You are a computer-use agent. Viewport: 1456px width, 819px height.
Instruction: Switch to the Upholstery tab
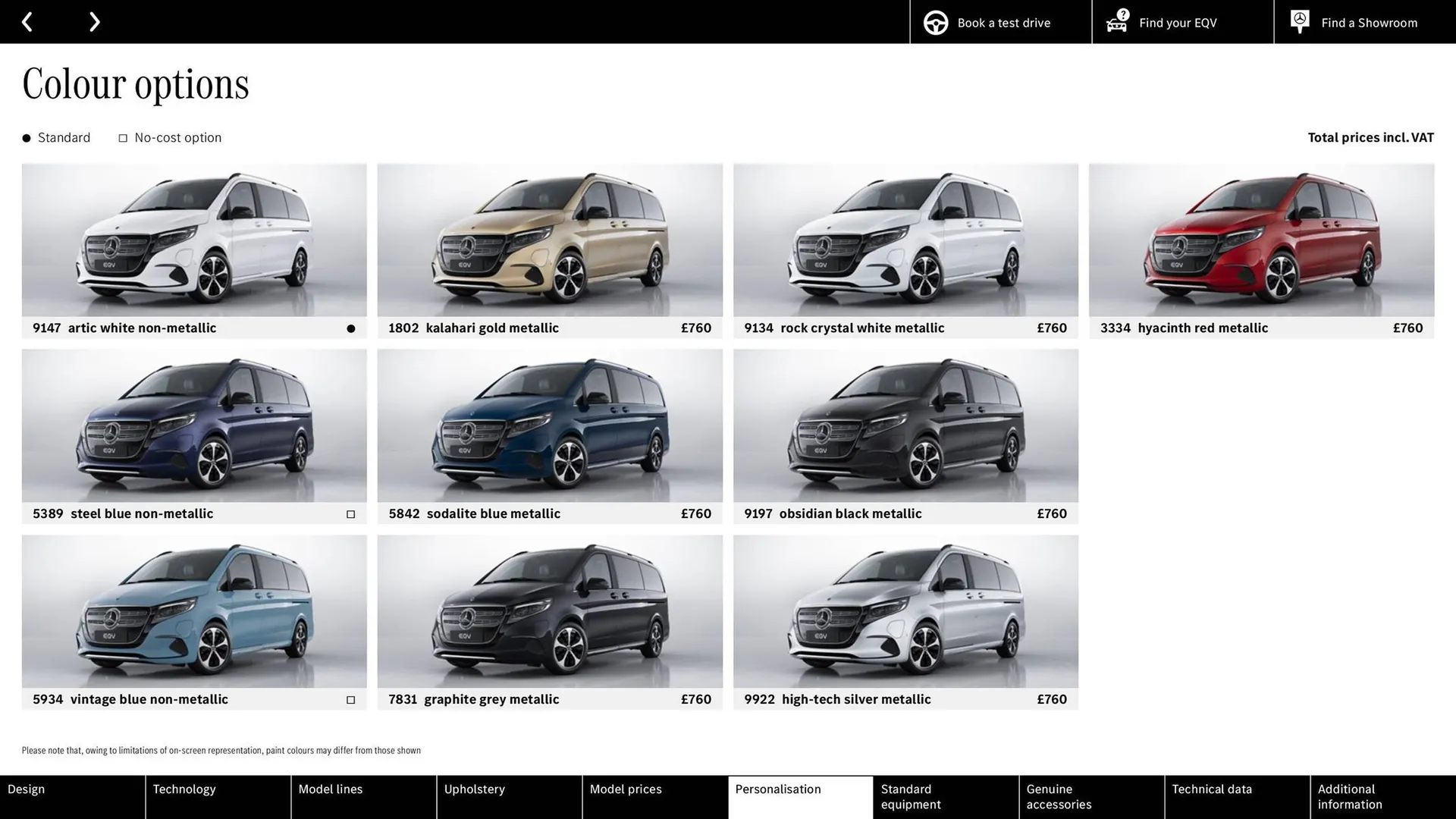click(475, 789)
